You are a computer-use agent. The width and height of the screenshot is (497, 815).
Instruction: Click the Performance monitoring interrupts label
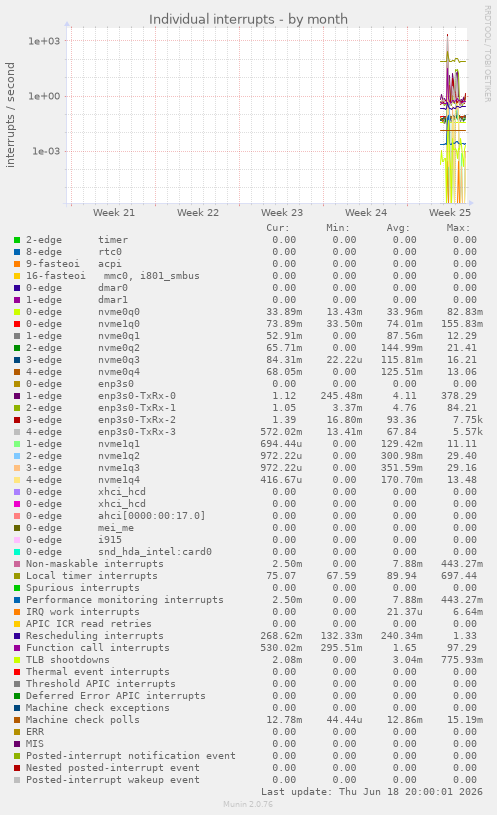point(125,600)
